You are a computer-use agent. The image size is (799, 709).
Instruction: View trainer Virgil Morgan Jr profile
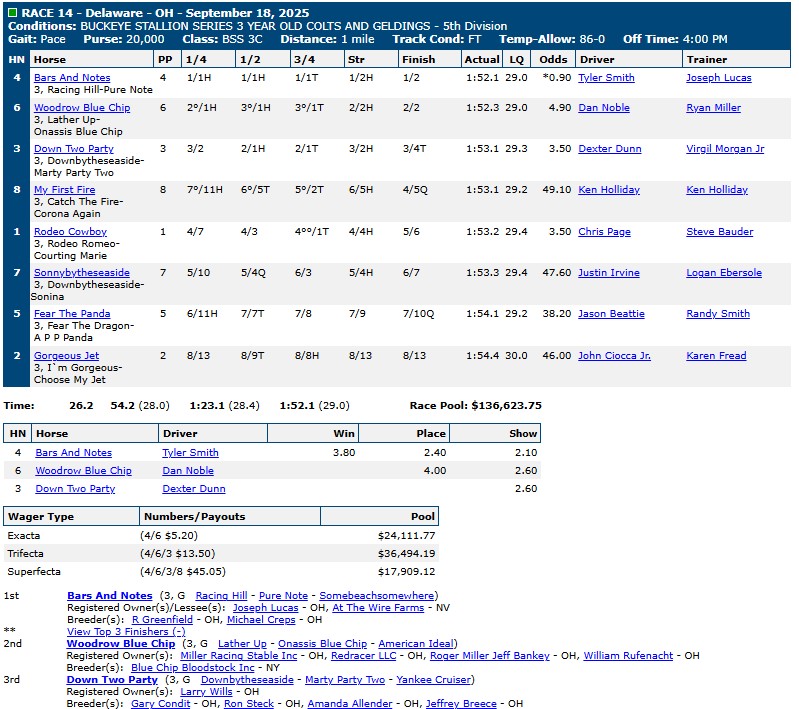click(725, 149)
